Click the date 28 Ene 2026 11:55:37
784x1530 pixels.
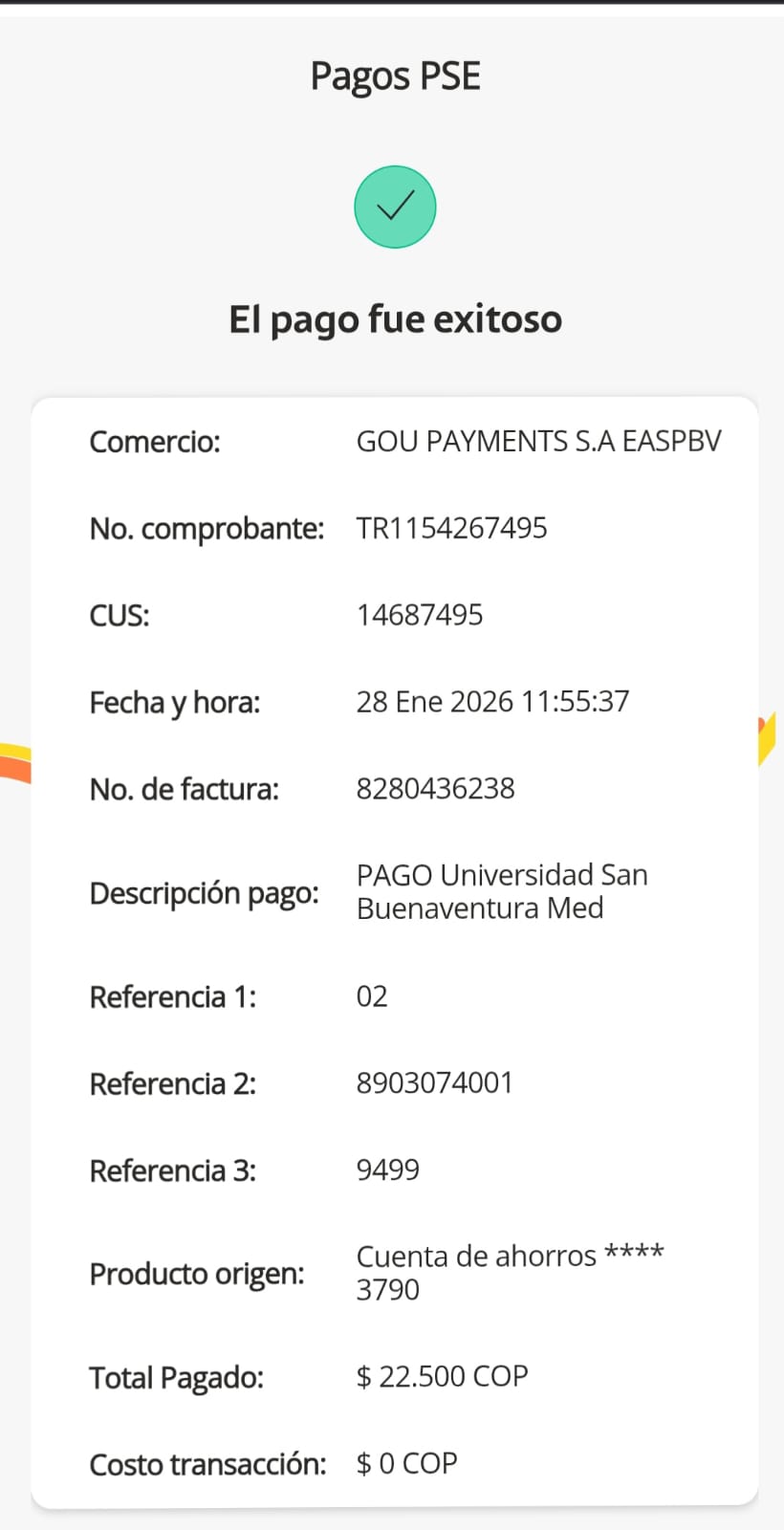pos(492,702)
